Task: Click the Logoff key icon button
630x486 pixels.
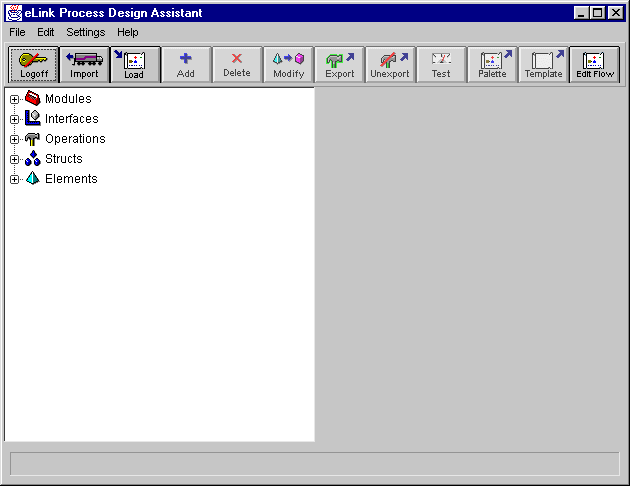Action: [x=34, y=65]
